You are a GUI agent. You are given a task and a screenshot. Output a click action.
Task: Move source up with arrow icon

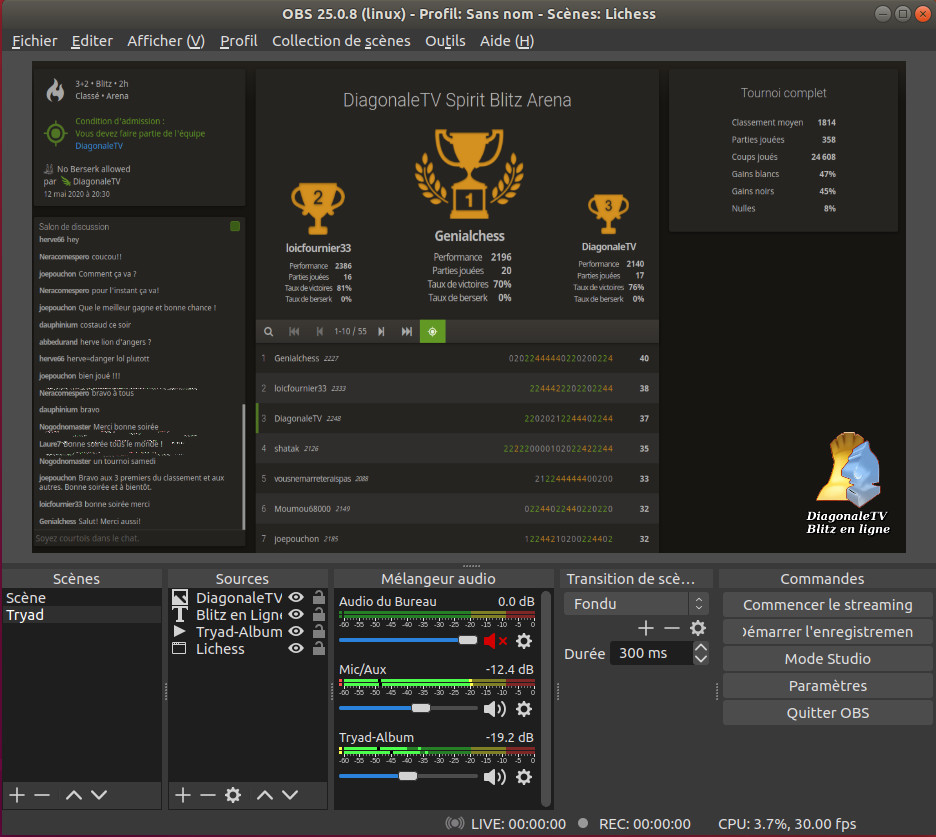click(265, 795)
